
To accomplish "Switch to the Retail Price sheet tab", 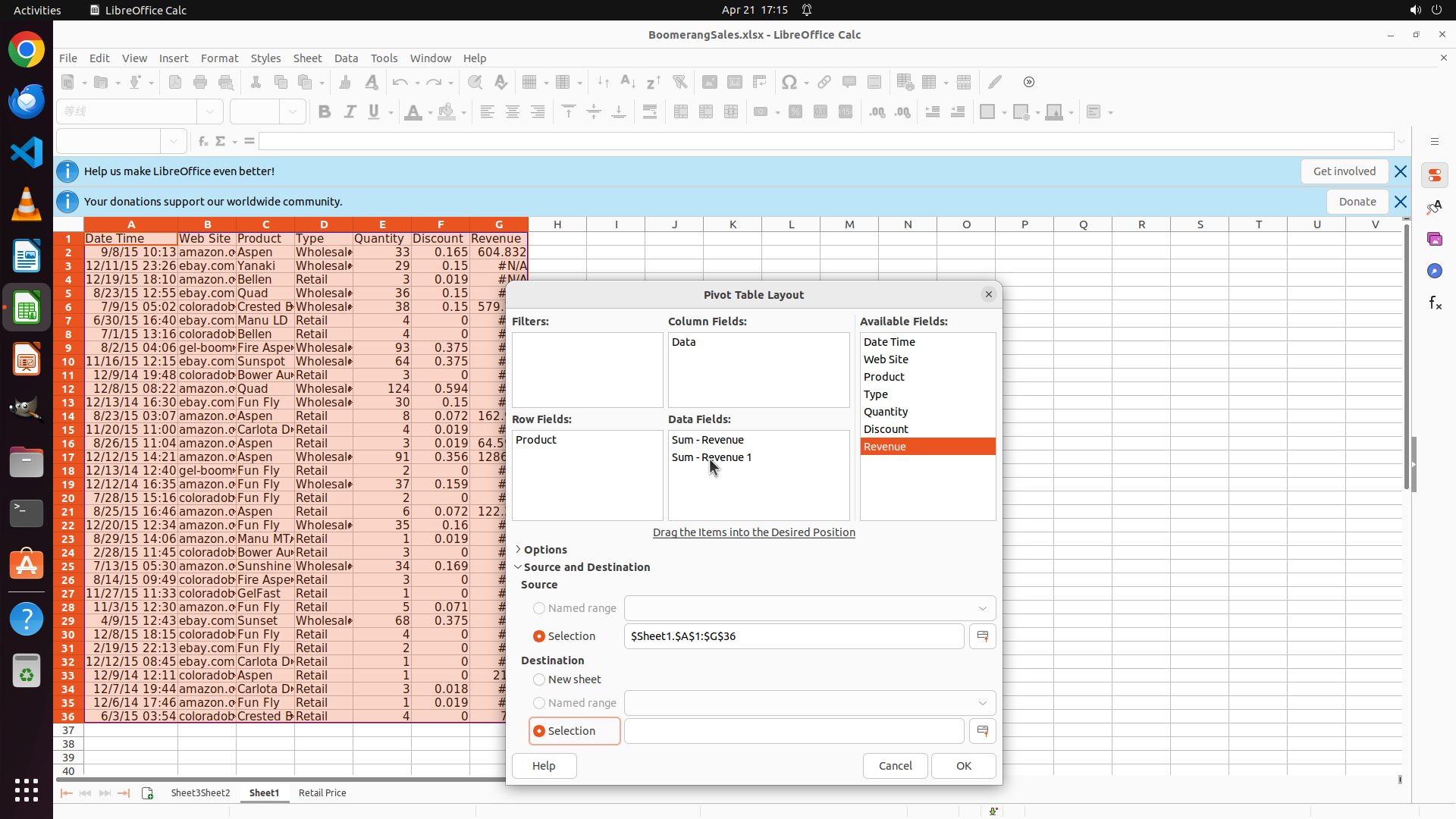I will (322, 793).
